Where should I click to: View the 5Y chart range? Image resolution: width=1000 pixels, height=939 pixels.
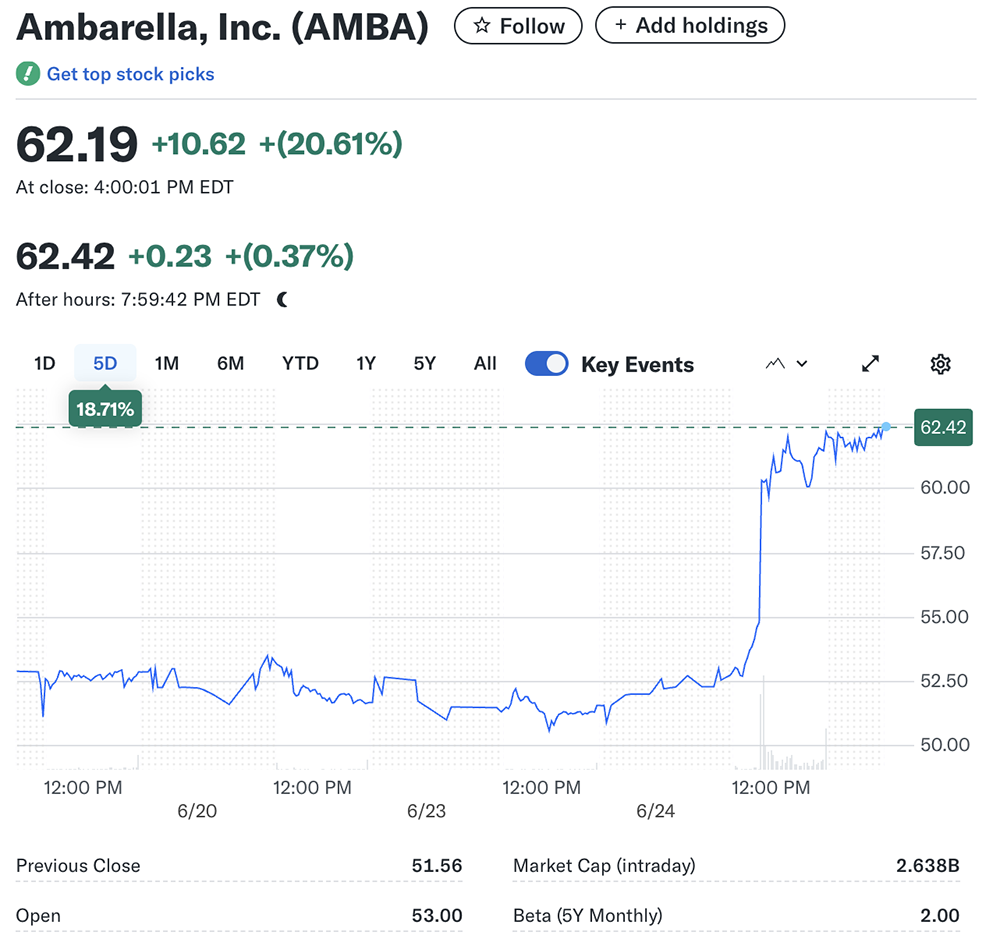tap(425, 364)
